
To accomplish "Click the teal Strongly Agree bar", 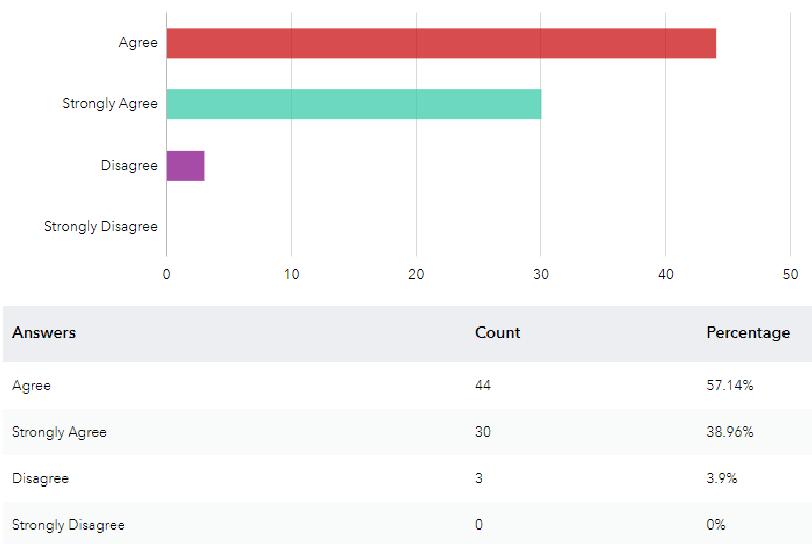I will coord(353,104).
